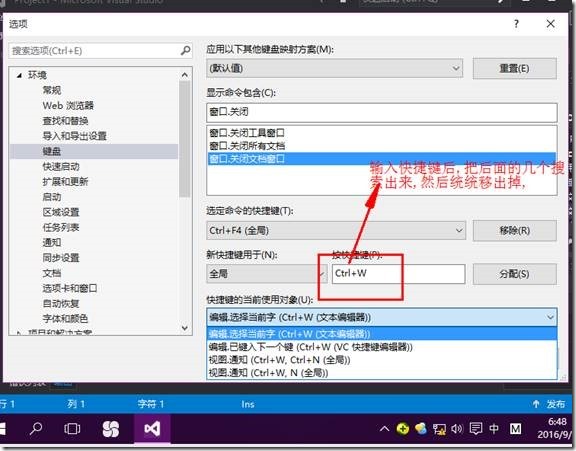
Task: Select 区域设置 tree item
Action: click(61, 212)
